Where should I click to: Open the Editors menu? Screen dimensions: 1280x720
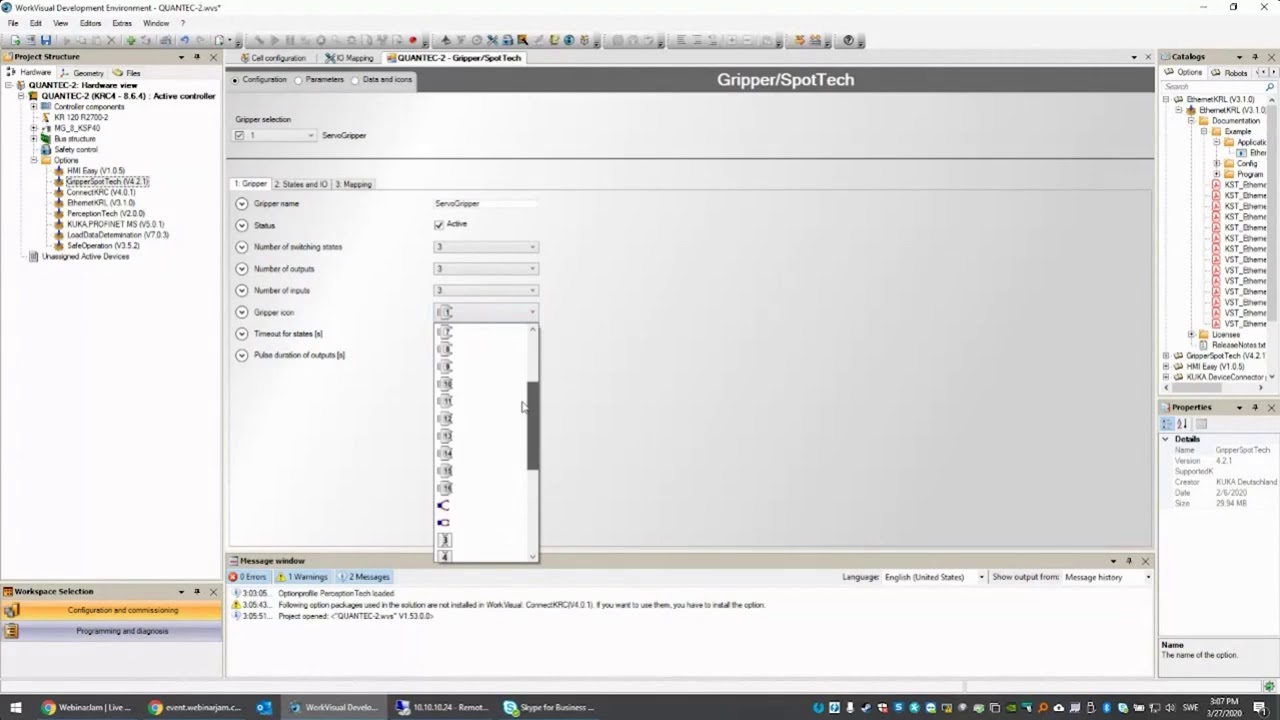(90, 23)
